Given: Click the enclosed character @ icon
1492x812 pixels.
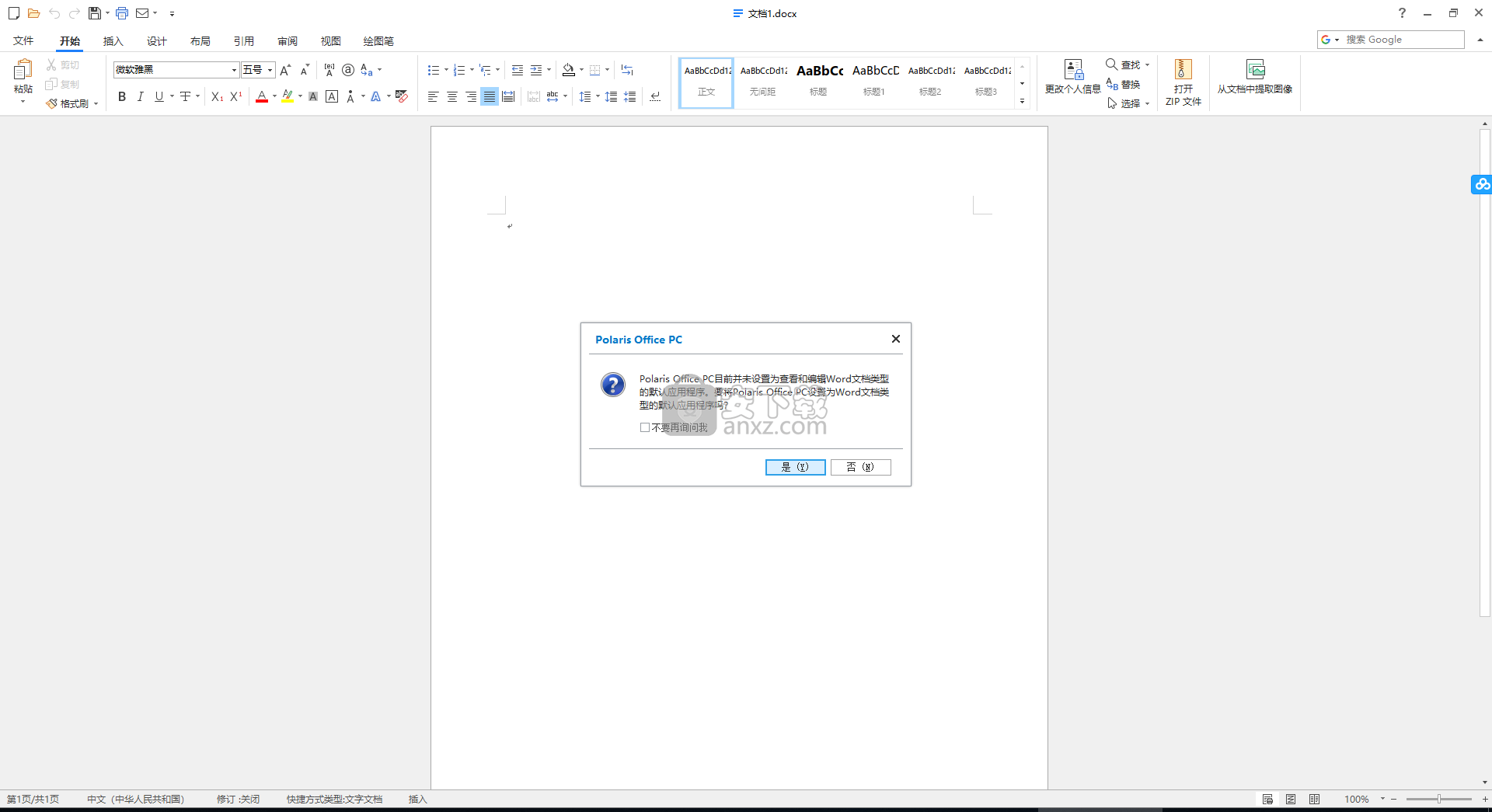Looking at the screenshot, I should tap(348, 70).
